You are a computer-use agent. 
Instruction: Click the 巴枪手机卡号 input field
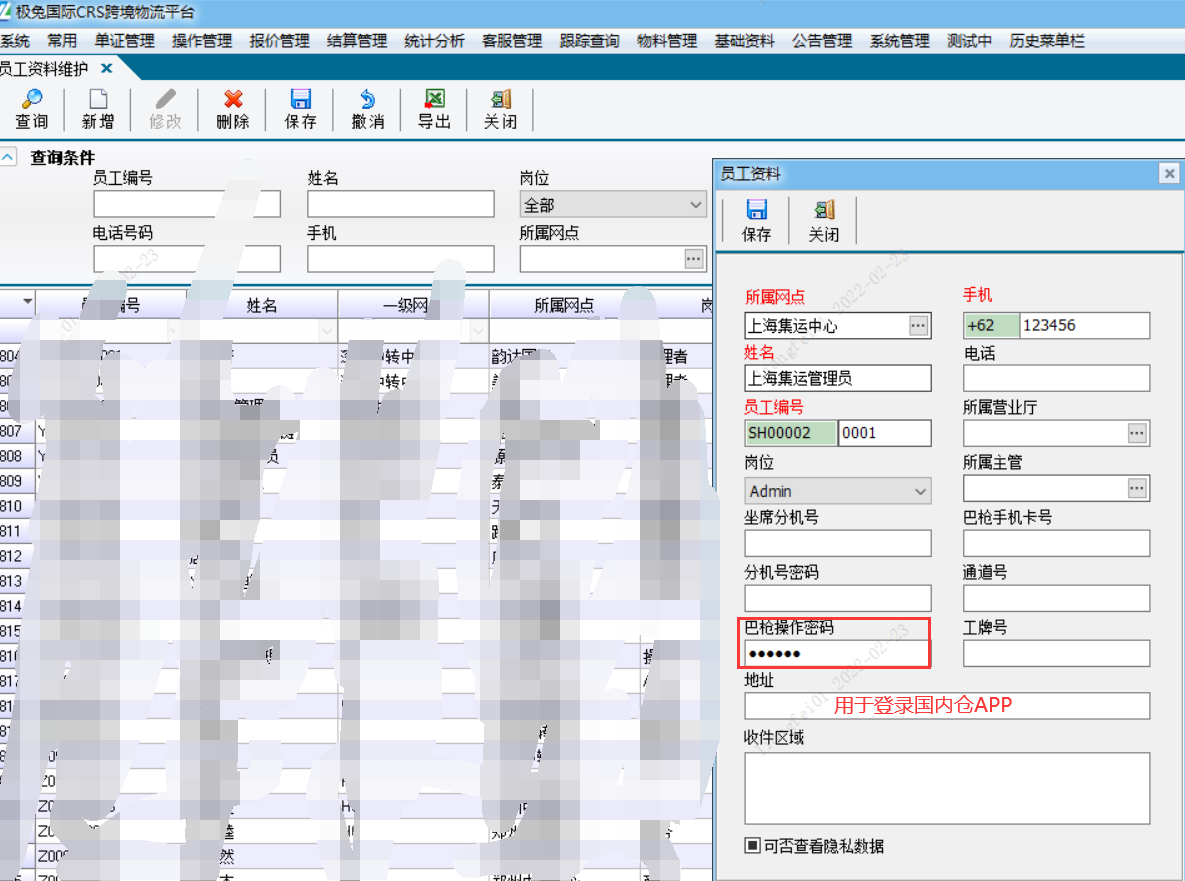coord(1056,543)
